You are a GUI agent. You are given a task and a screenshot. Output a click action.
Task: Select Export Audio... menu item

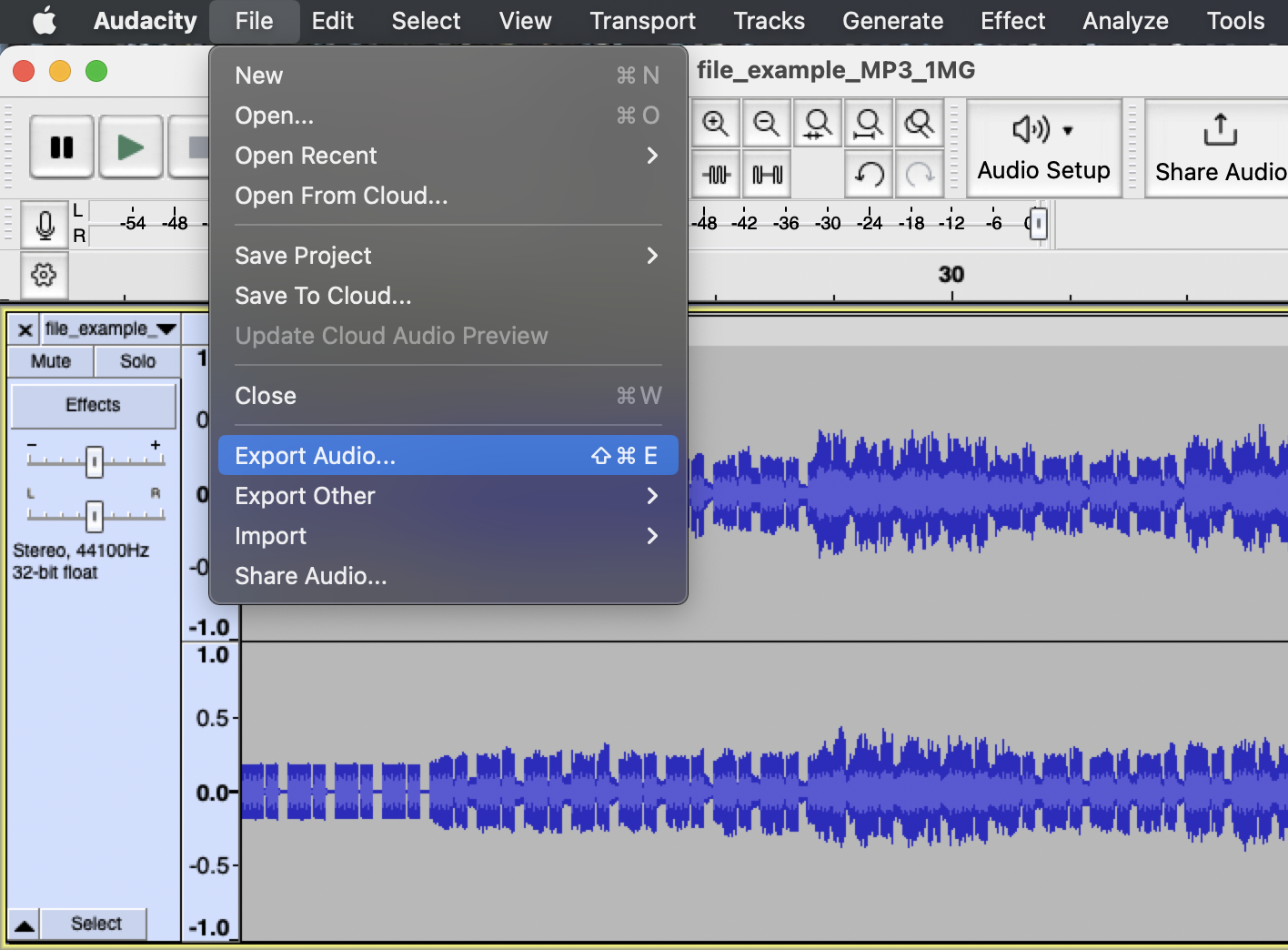448,456
